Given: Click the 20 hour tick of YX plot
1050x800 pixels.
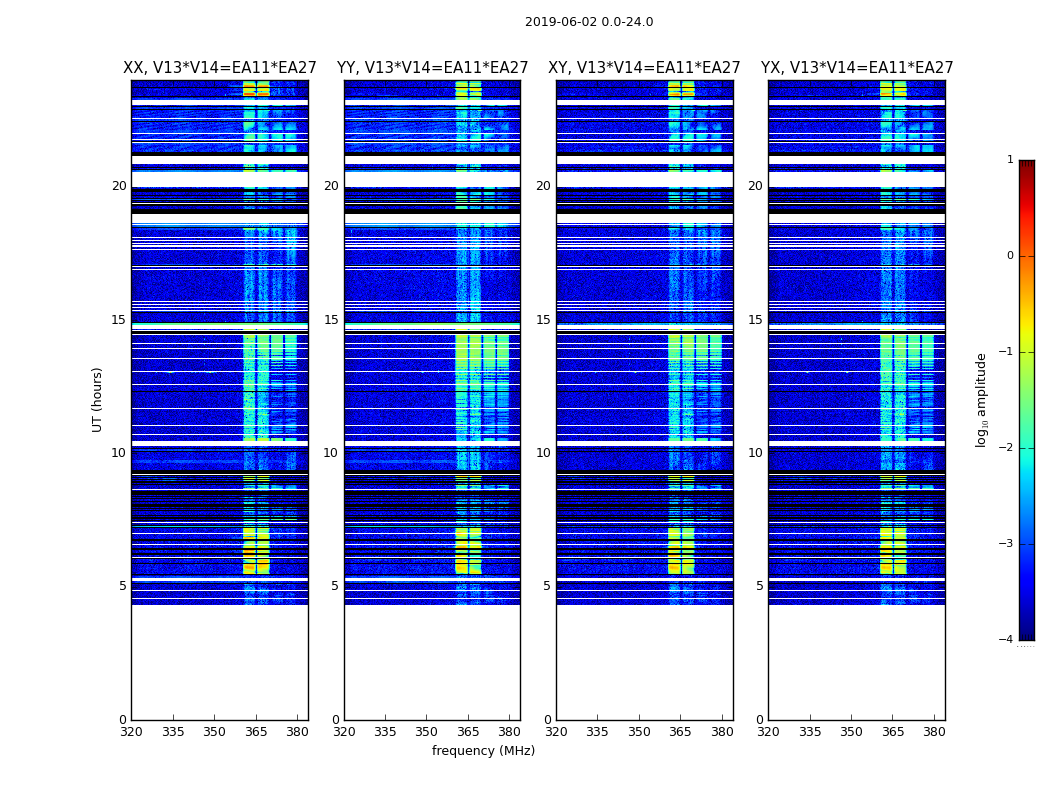Looking at the screenshot, I should [755, 186].
